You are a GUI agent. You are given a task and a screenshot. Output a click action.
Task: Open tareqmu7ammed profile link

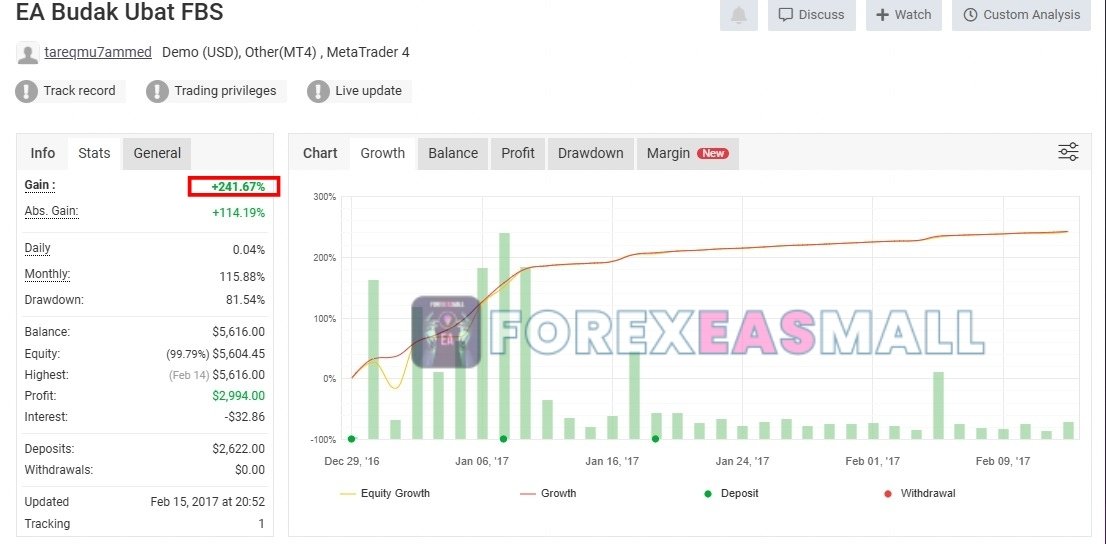[x=97, y=52]
